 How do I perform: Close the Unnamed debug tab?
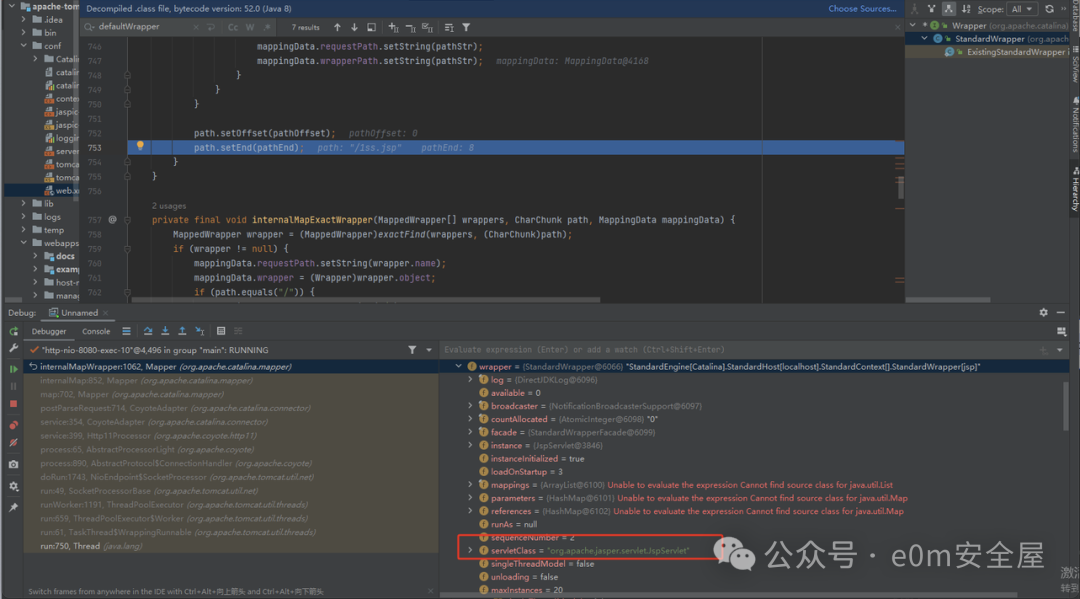tap(105, 313)
